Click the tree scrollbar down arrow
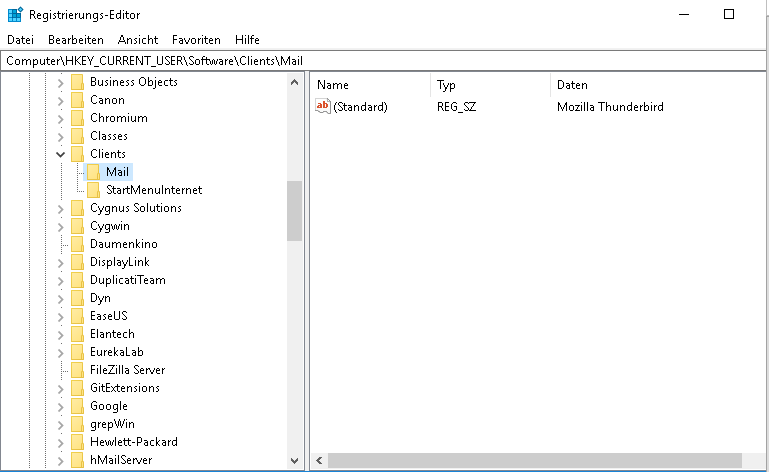The height and width of the screenshot is (472, 769). 294,460
